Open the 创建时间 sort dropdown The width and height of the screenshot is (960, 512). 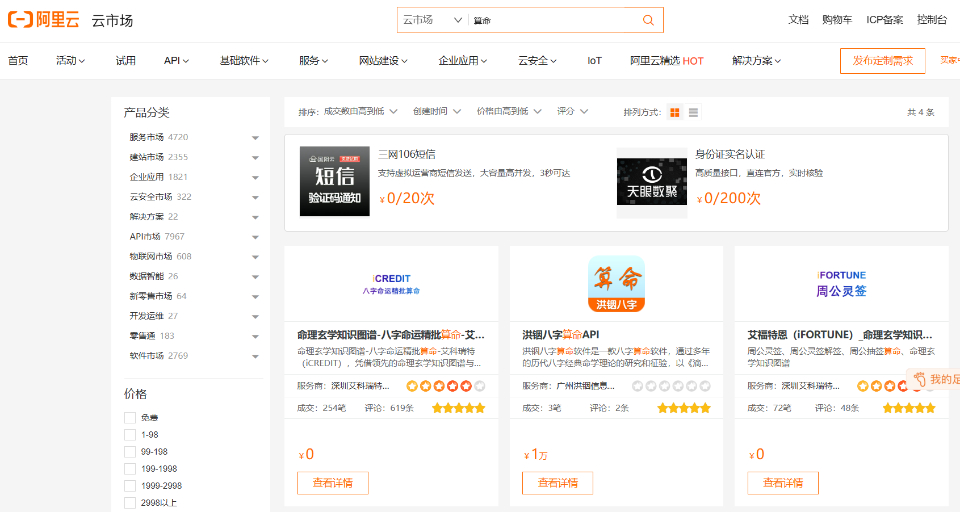point(437,111)
